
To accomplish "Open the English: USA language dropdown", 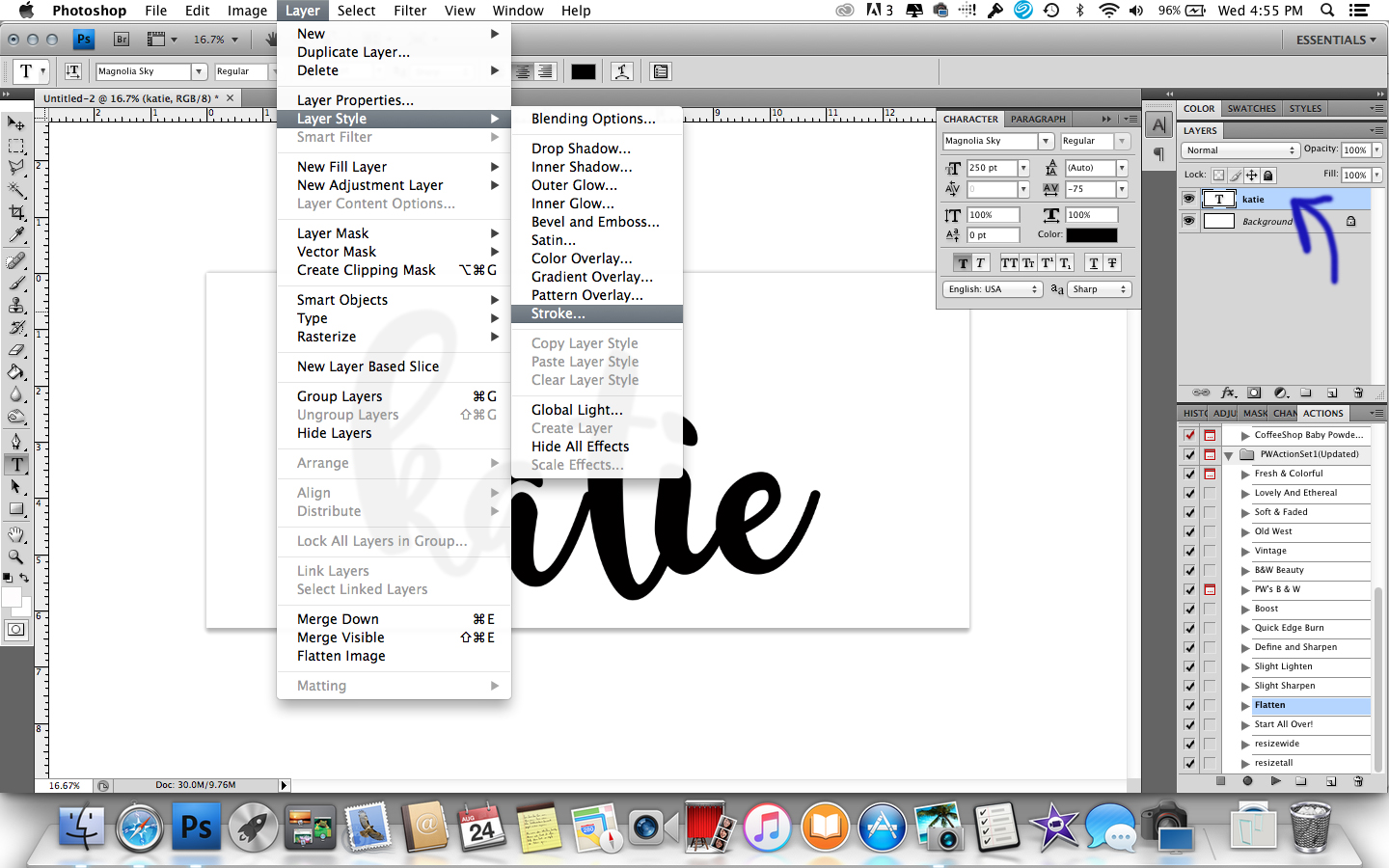I will coord(994,289).
